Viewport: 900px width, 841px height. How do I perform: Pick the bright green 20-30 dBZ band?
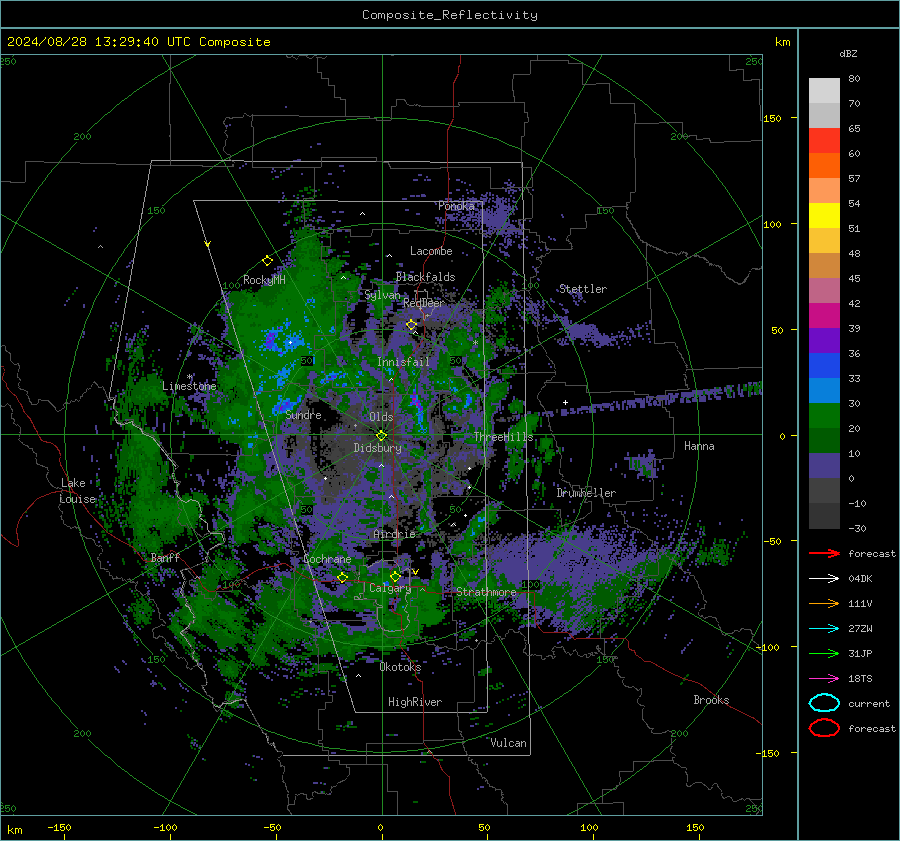point(824,416)
